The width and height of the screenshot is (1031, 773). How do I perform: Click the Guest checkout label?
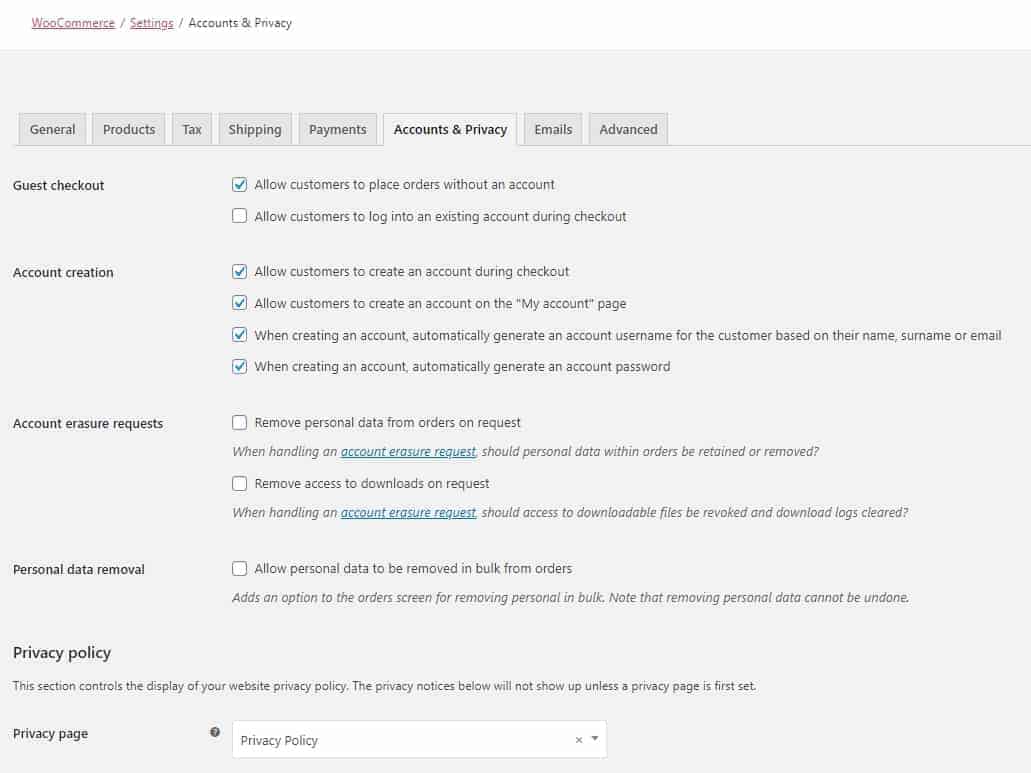pyautogui.click(x=59, y=185)
